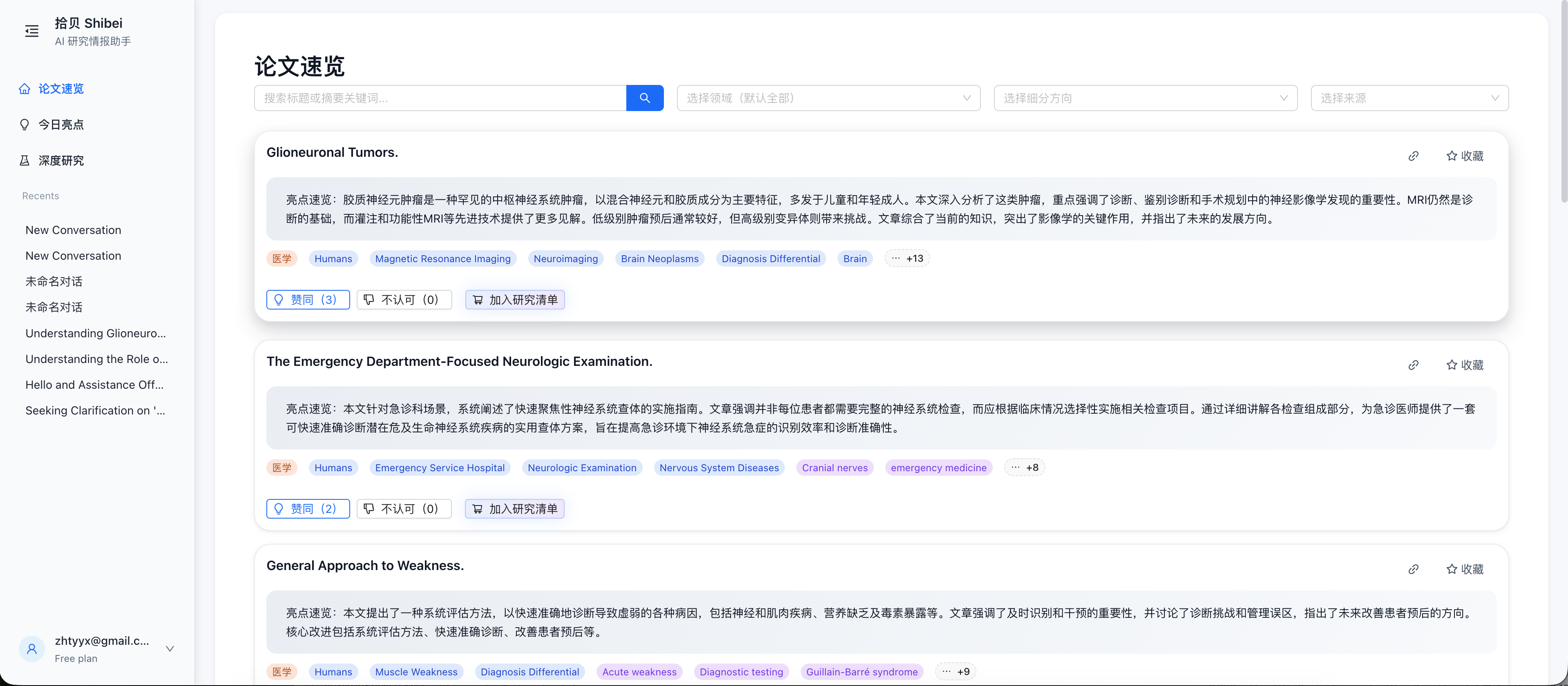The height and width of the screenshot is (686, 1568).
Task: Open the 选择来源 source dropdown
Action: pyautogui.click(x=1410, y=98)
